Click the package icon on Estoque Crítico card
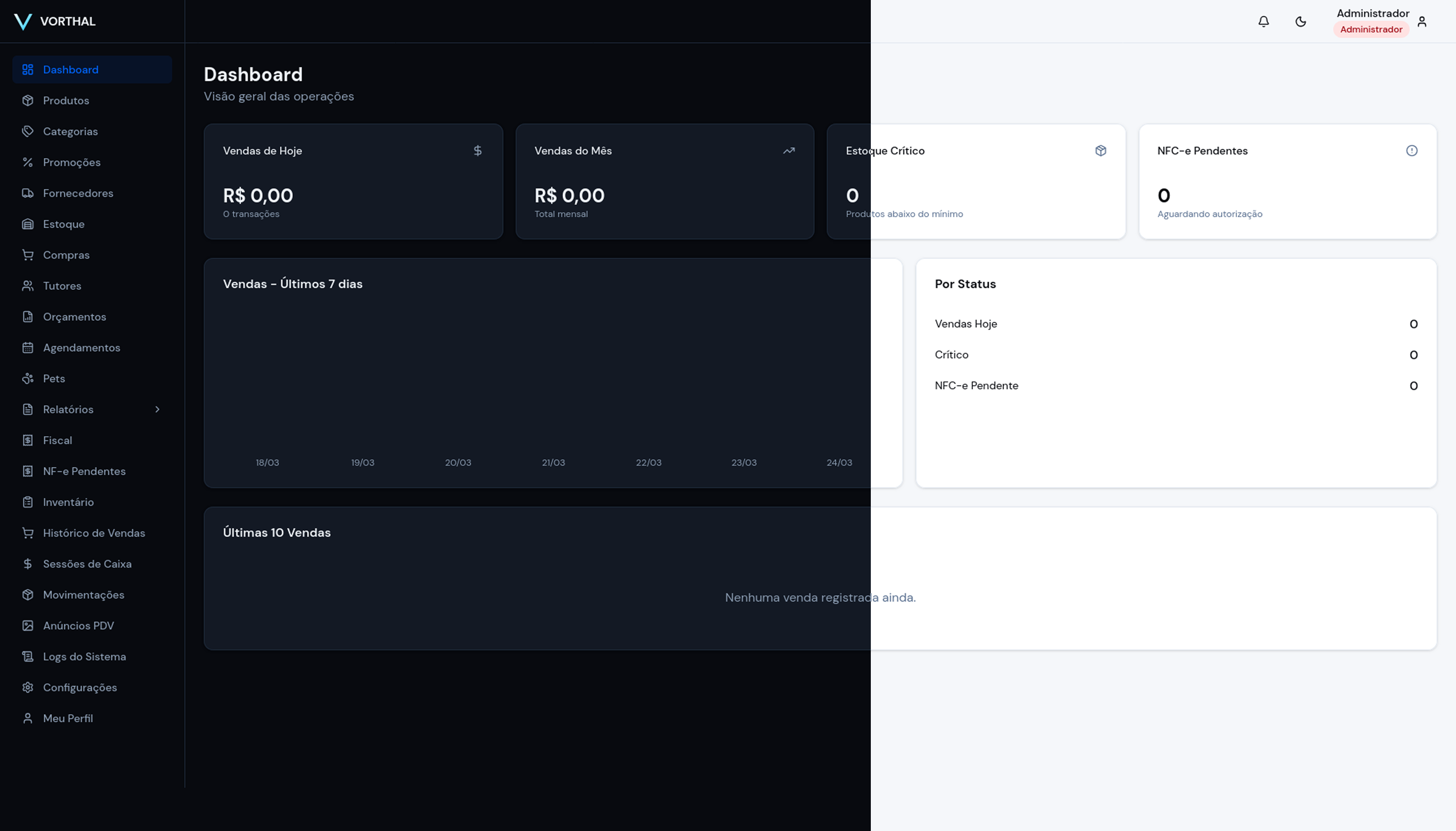 (1100, 150)
